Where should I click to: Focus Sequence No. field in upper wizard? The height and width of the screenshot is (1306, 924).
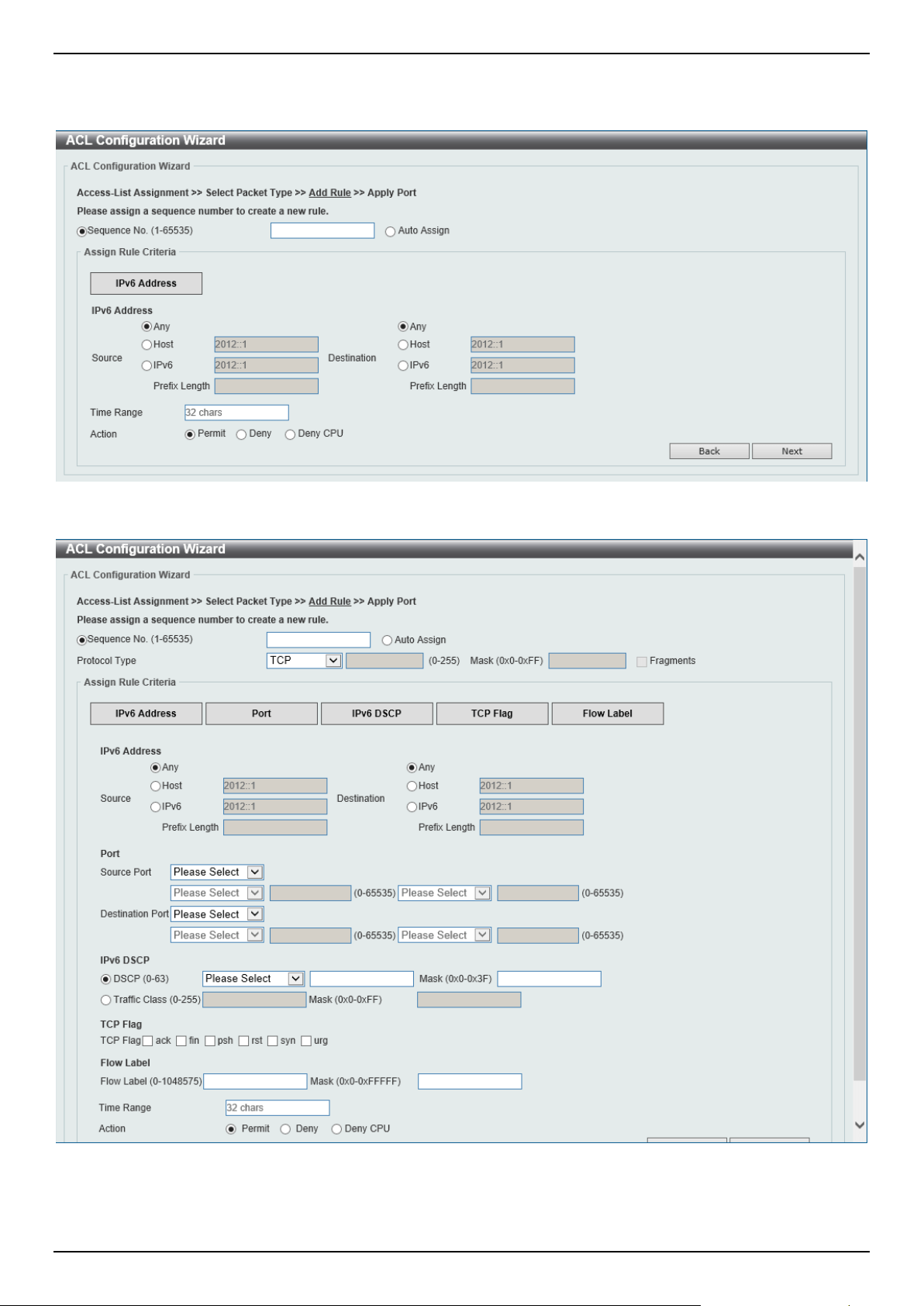pyautogui.click(x=322, y=231)
